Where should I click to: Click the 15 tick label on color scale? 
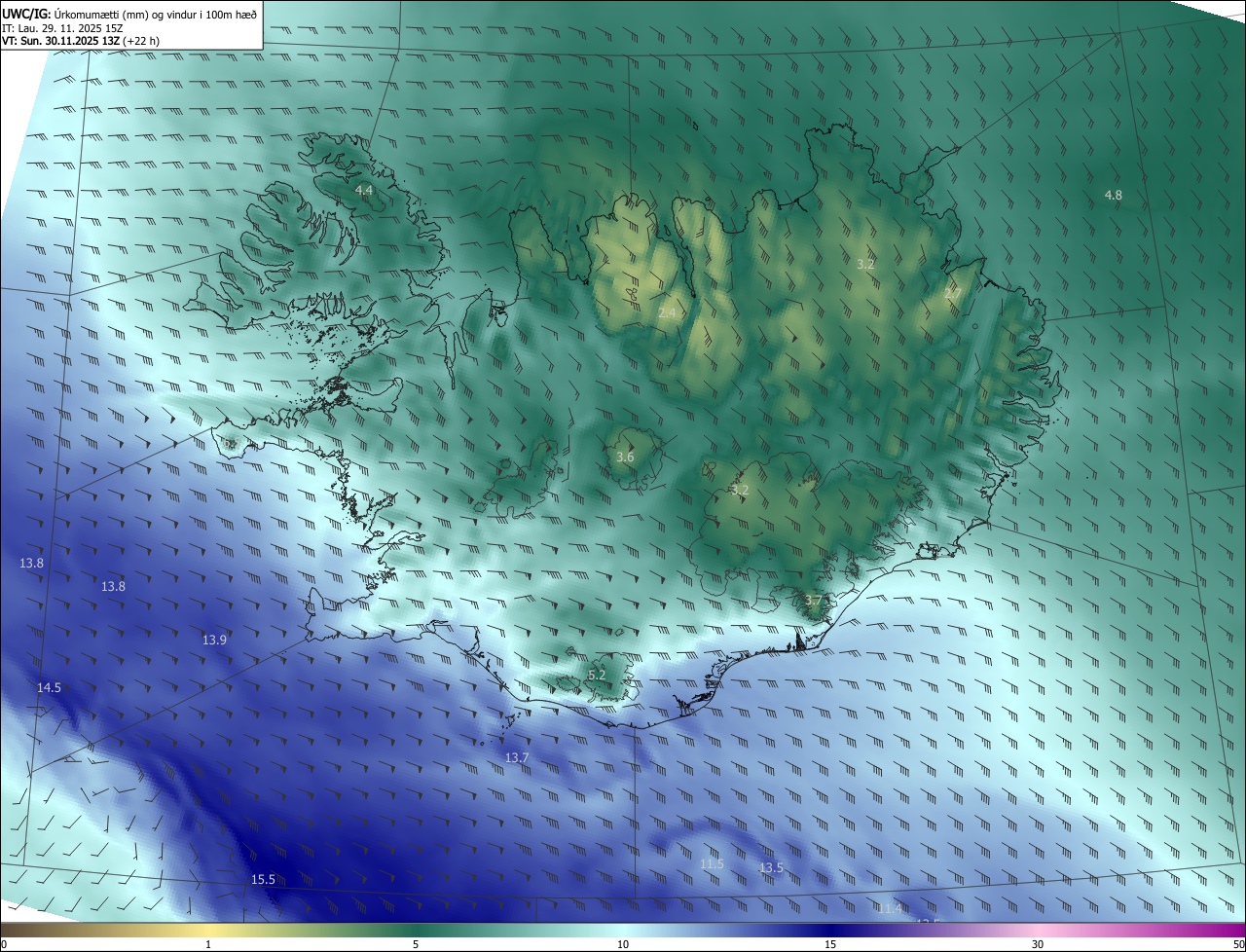point(830,944)
